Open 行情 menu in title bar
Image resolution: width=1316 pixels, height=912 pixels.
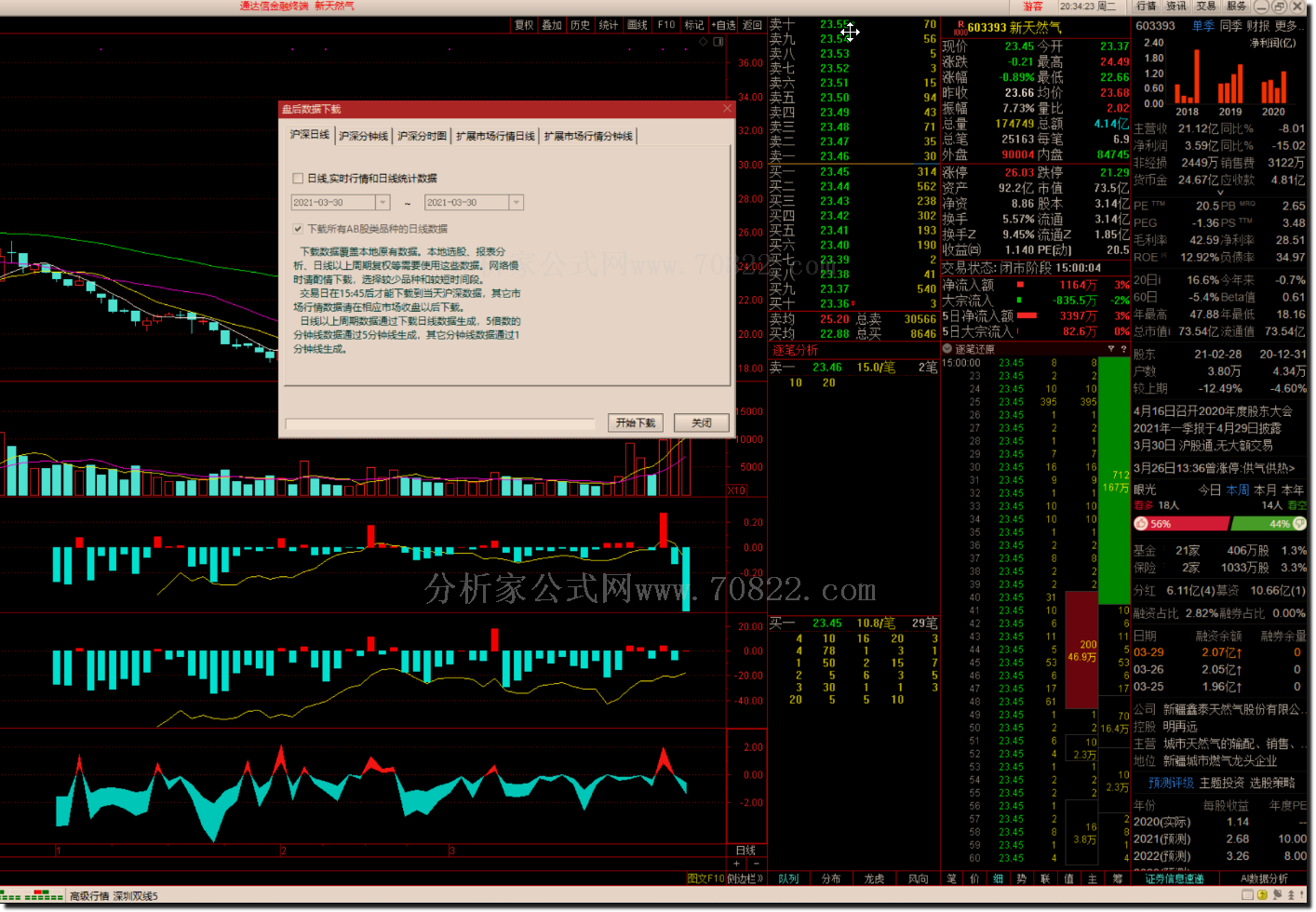pos(1146,6)
